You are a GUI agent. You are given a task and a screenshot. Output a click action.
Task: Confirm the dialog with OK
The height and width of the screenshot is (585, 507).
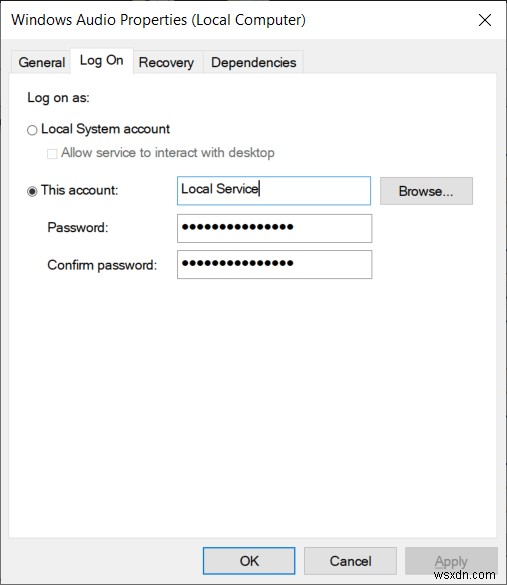[x=249, y=561]
